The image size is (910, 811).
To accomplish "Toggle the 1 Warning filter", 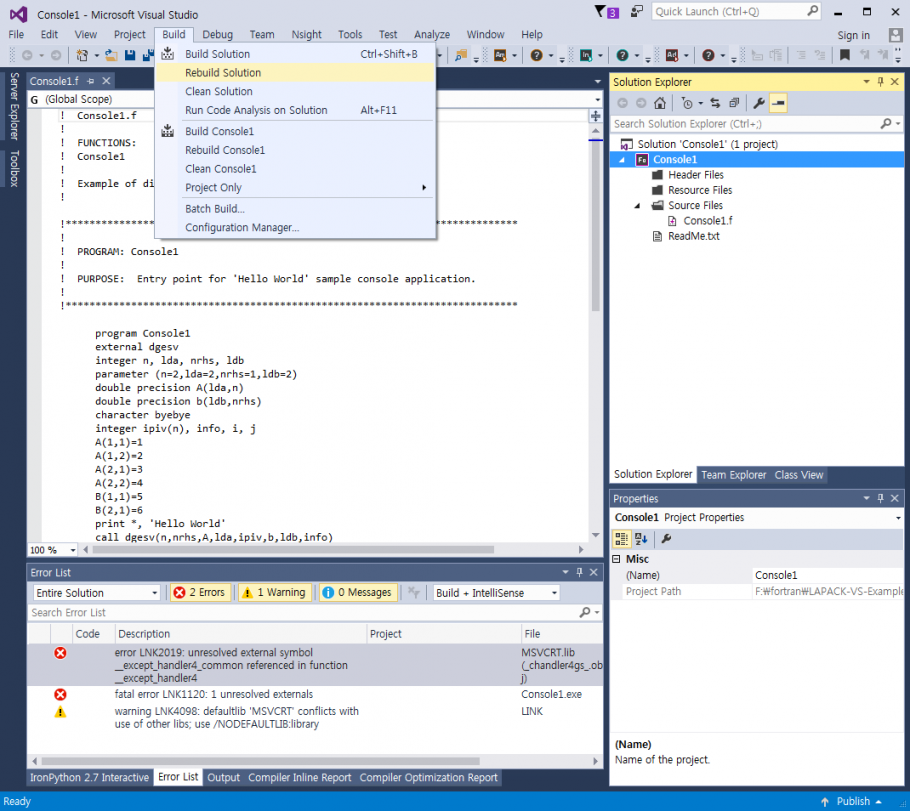I will point(275,593).
